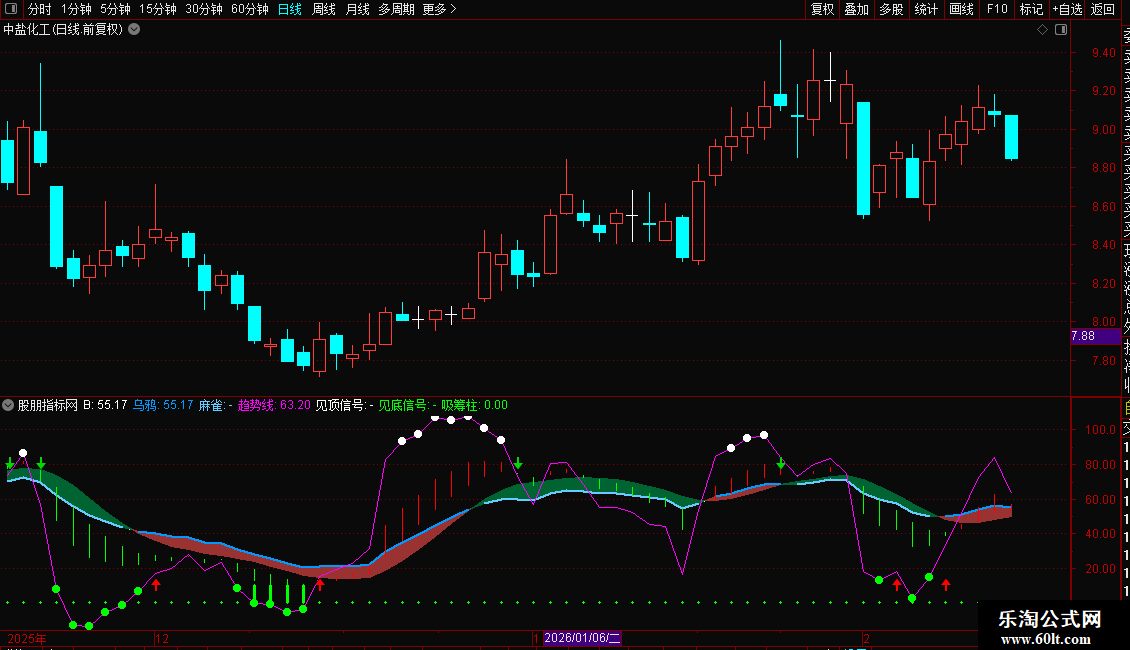Click the 趋势线: 63.20 indicator label
This screenshot has height=650, width=1130.
click(x=275, y=405)
